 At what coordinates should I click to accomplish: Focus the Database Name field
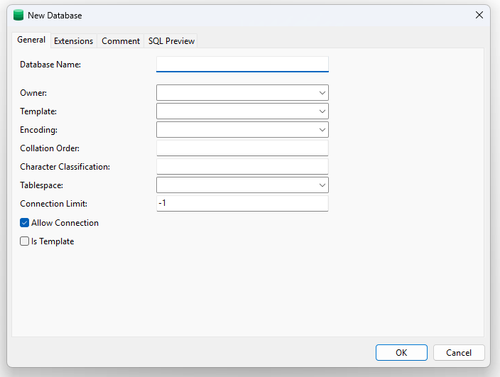(x=242, y=64)
